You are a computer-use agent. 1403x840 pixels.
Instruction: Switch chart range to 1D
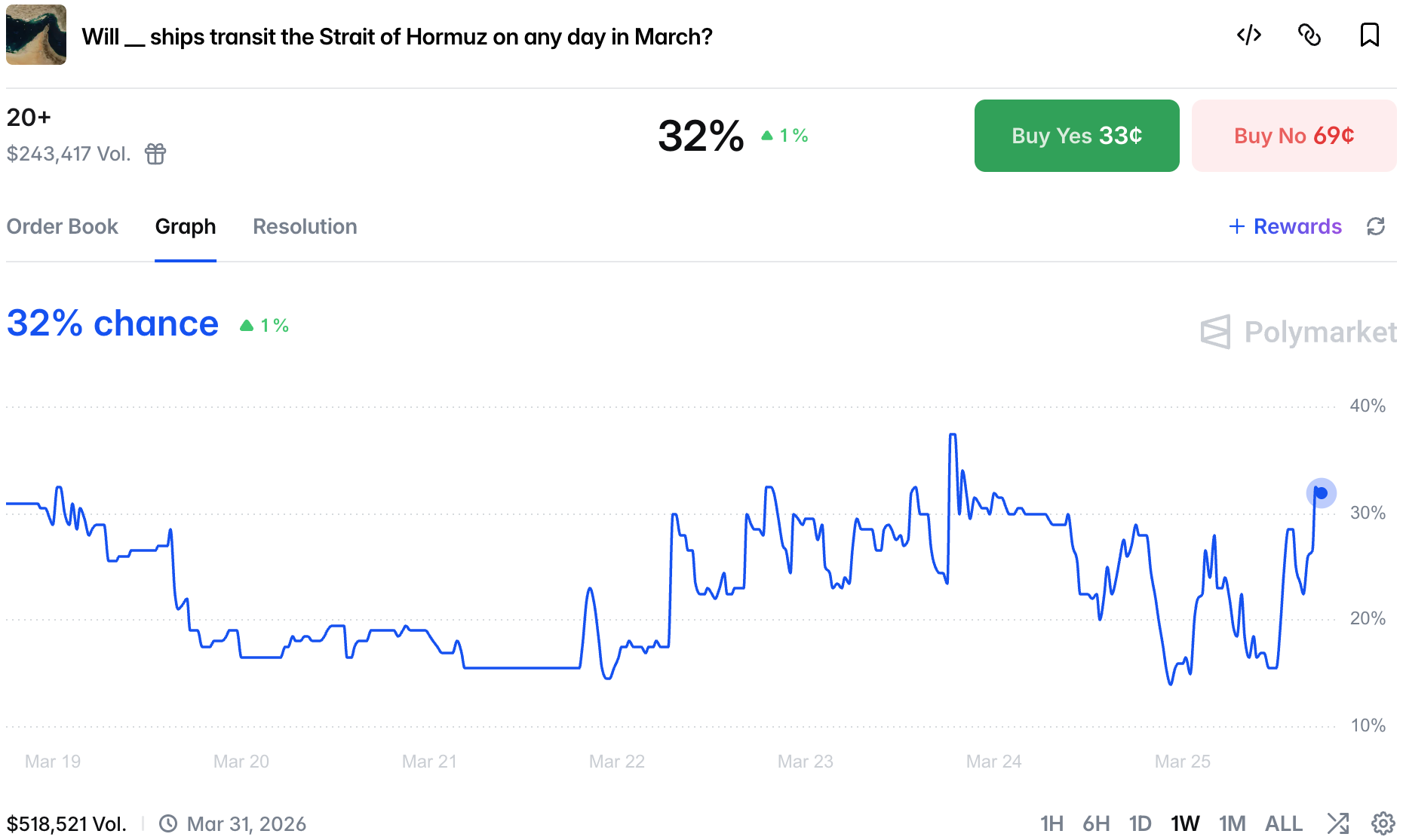tap(1140, 823)
